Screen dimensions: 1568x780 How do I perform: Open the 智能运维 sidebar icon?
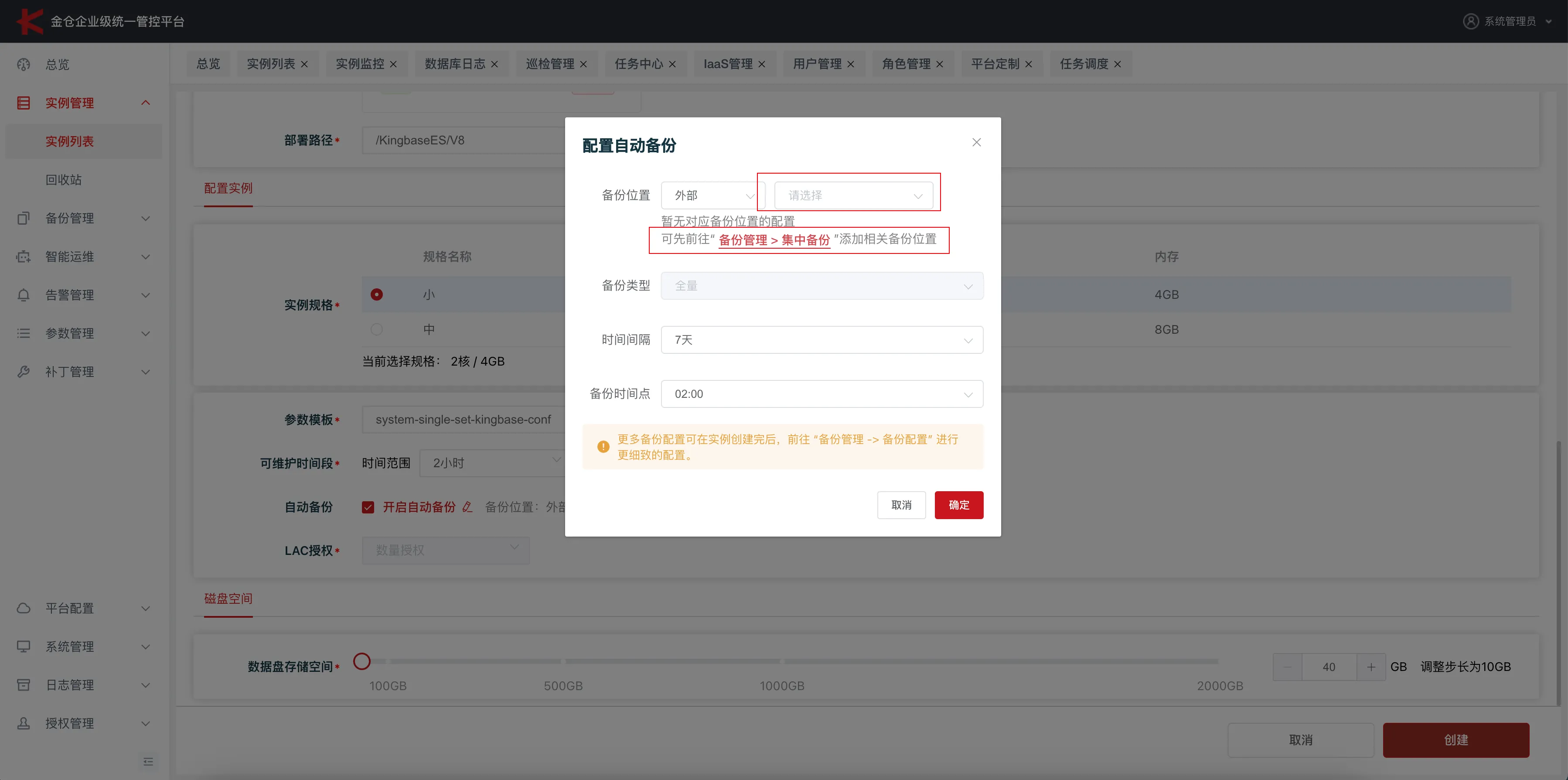pos(23,257)
